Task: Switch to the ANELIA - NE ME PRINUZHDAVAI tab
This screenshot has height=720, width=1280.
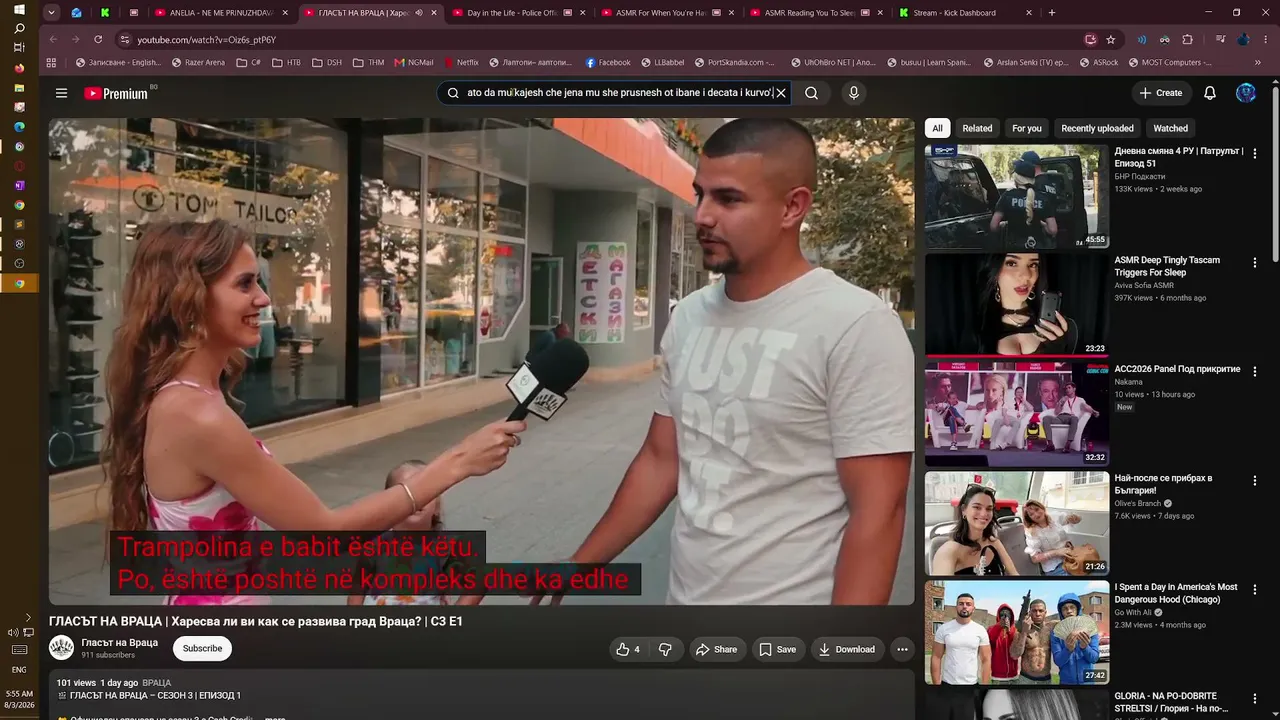Action: point(221,13)
